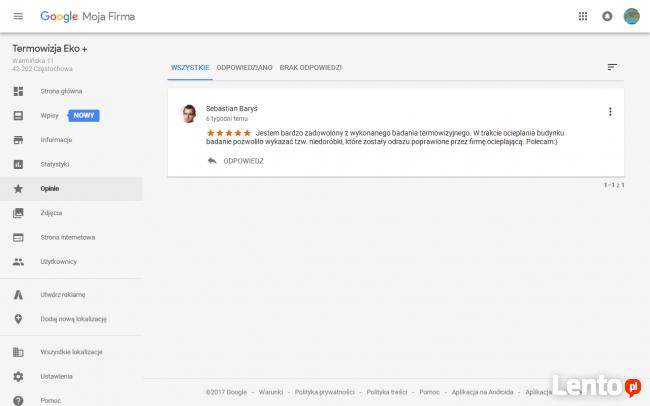650x406 pixels.
Task: Open the Pomoc footer link
Action: (x=429, y=392)
